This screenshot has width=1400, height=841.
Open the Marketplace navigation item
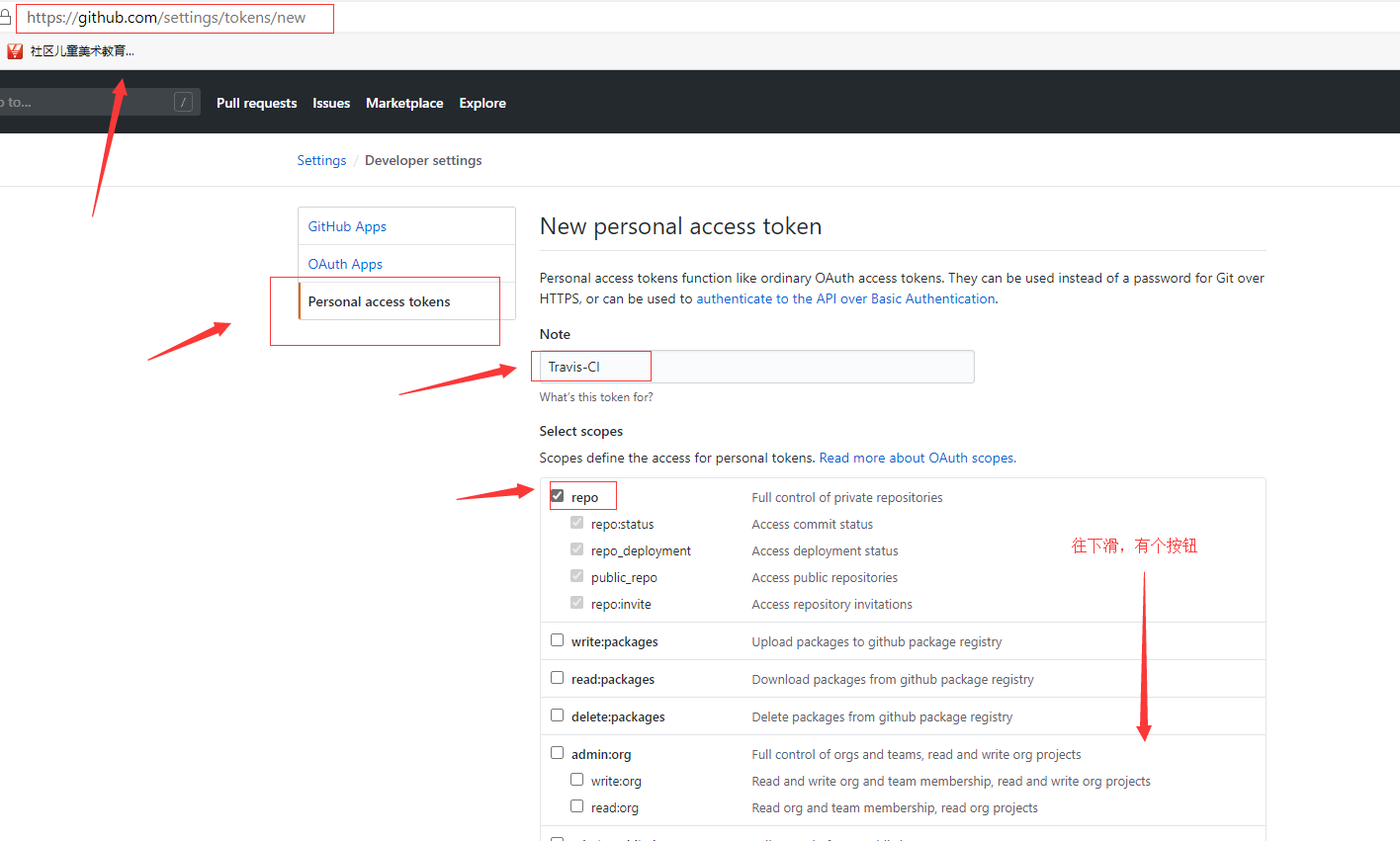(x=404, y=103)
